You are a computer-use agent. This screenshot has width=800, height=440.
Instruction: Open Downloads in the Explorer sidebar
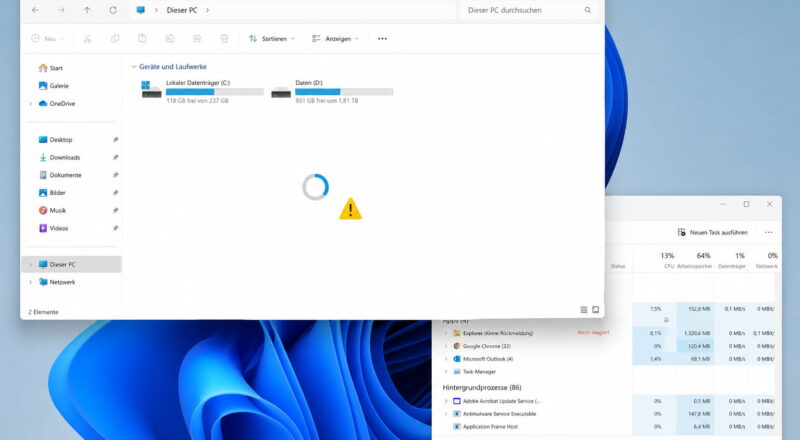tap(65, 157)
